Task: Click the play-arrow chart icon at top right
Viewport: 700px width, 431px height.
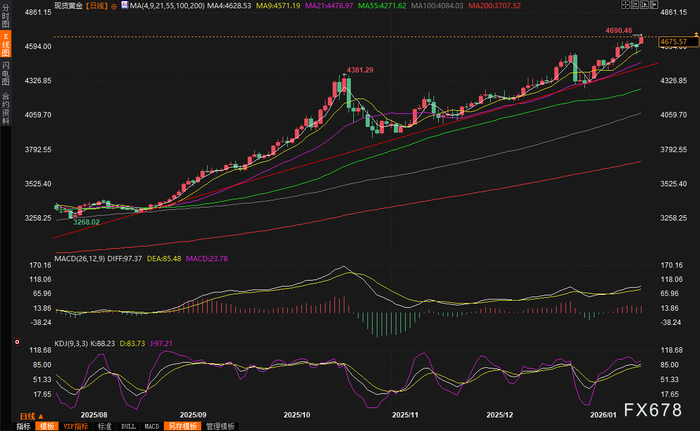Action: pos(645,4)
